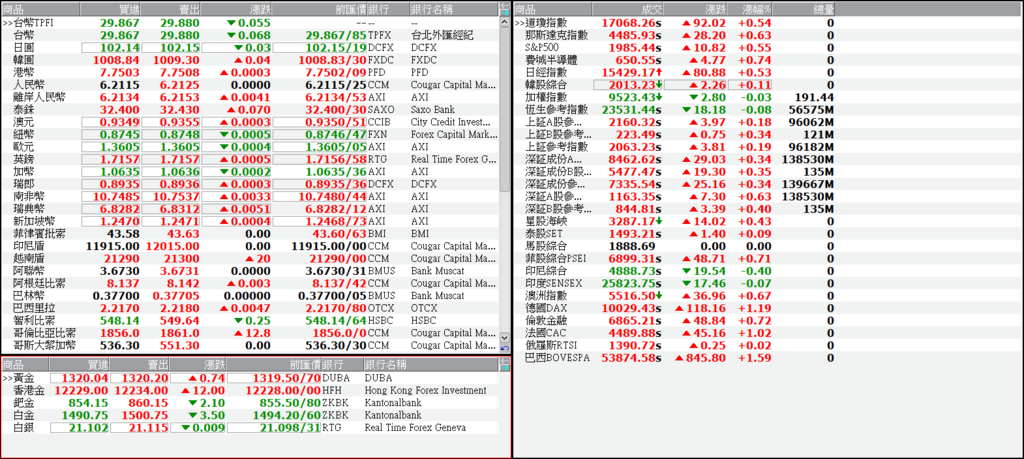The image size is (1024, 459).
Task: Click the forex list scroll-up arrow
Action: coord(505,22)
